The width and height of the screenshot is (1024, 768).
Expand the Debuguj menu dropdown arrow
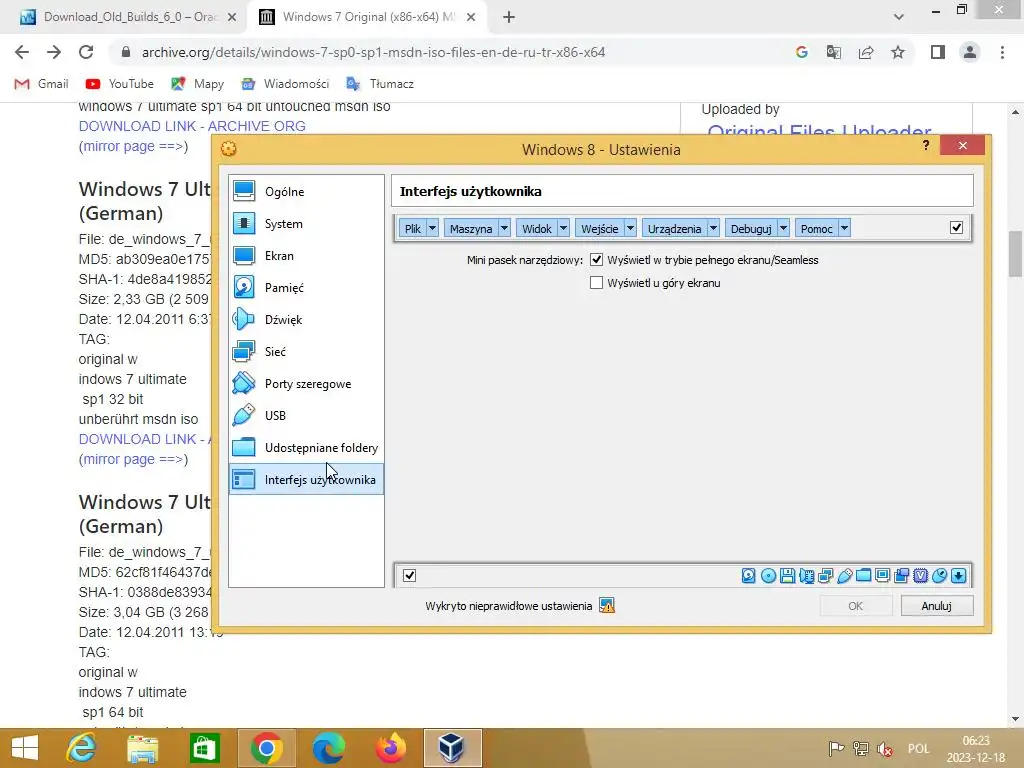[x=784, y=229]
